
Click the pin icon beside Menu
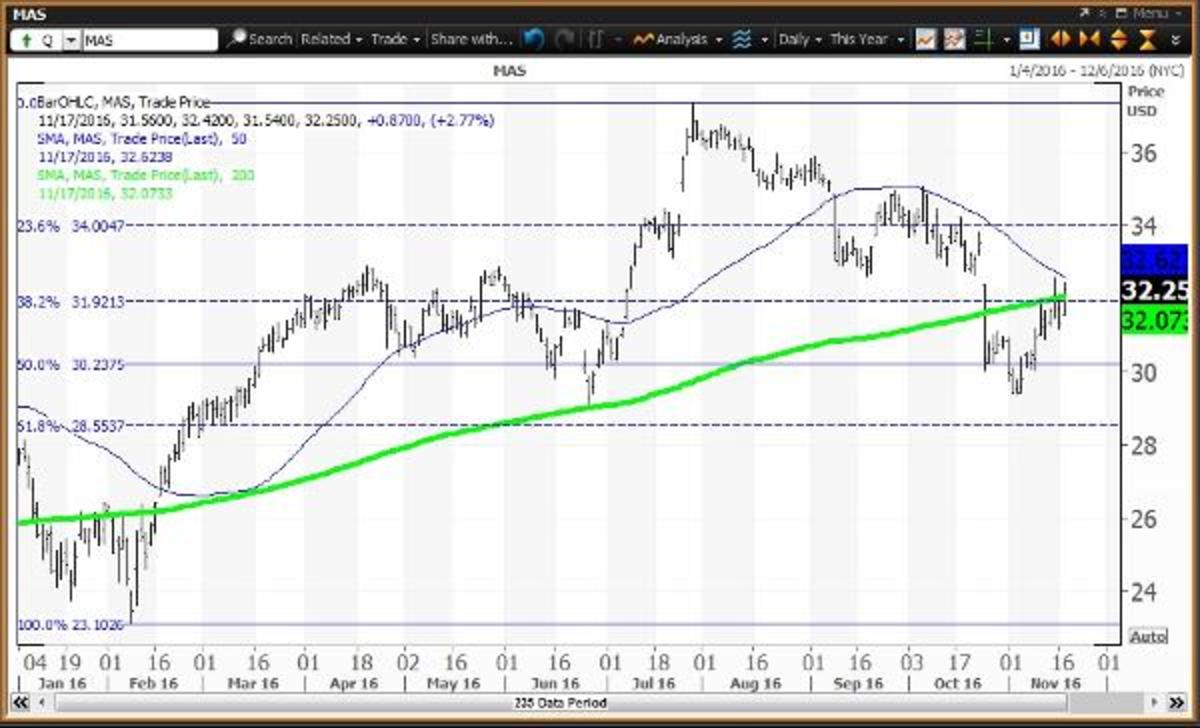(1103, 12)
